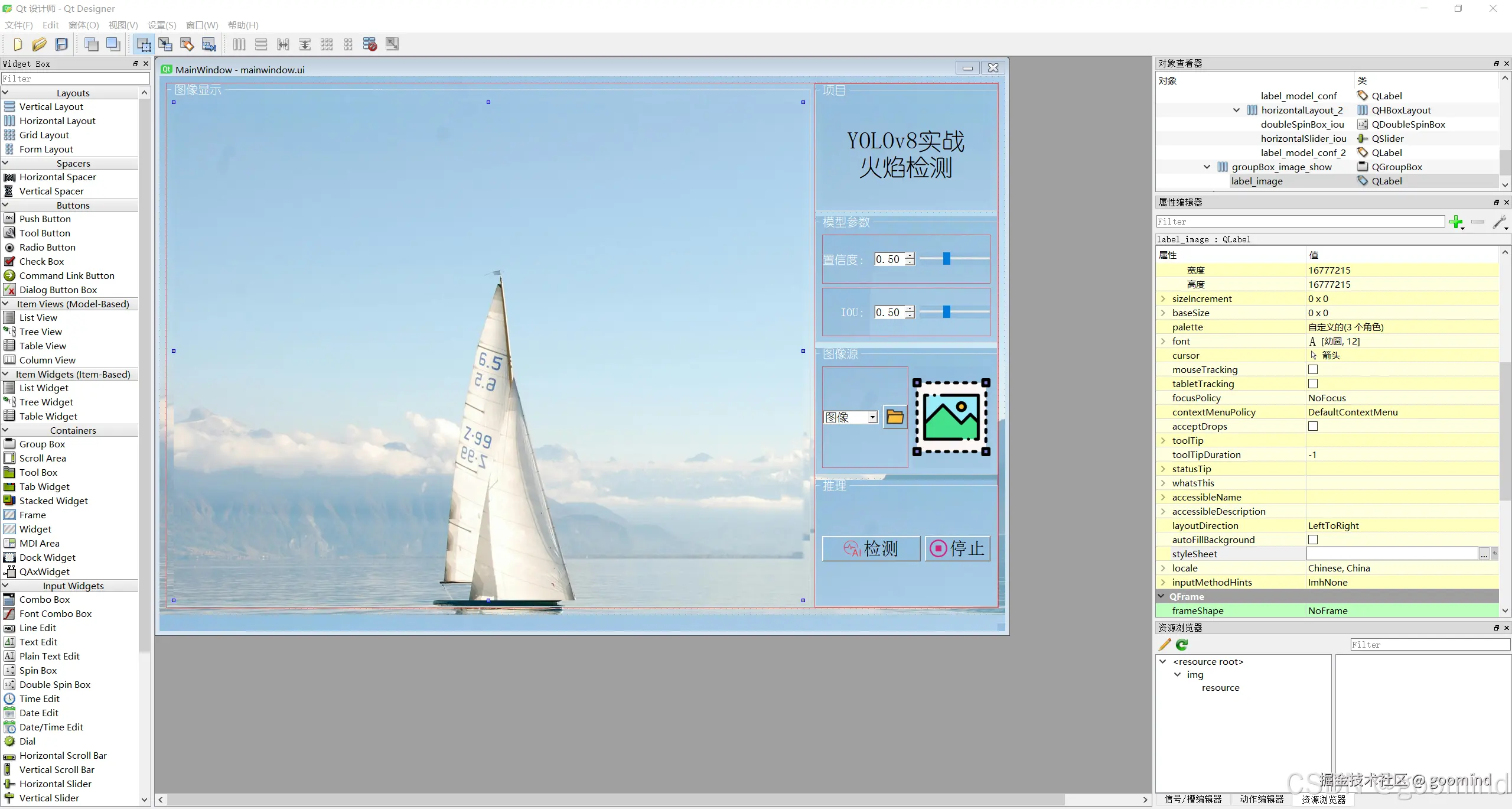The image size is (1512, 809).
Task: Click the 检测 button
Action: click(x=871, y=548)
